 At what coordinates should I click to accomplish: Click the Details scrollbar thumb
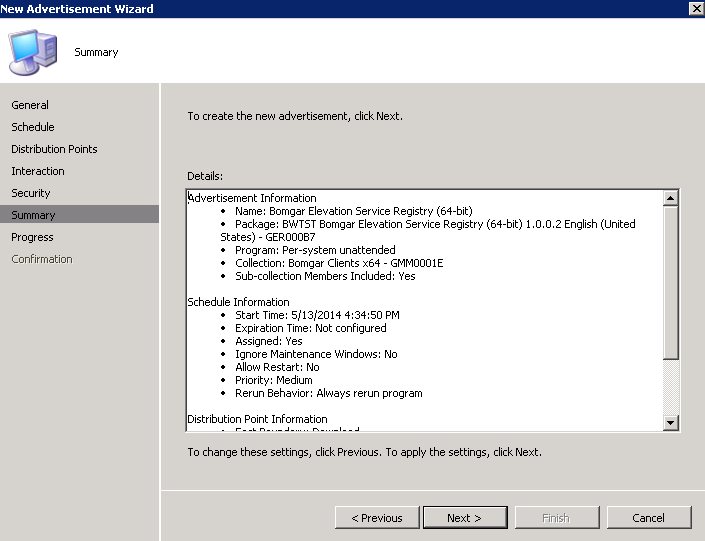(670, 282)
